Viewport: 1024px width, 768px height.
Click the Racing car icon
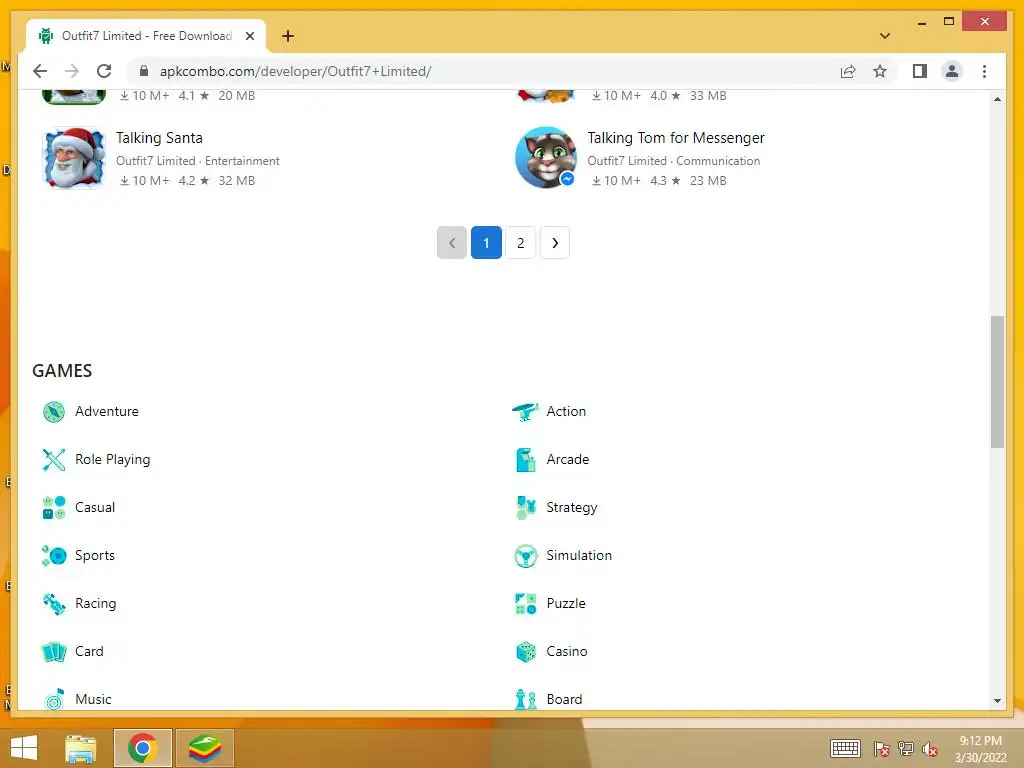point(54,603)
